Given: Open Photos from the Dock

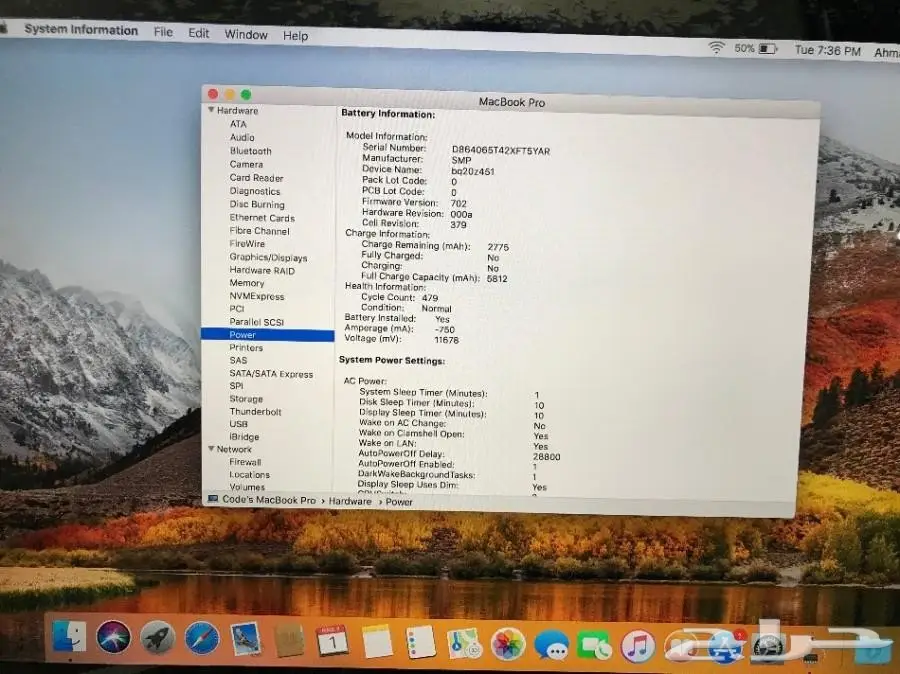Looking at the screenshot, I should point(508,644).
